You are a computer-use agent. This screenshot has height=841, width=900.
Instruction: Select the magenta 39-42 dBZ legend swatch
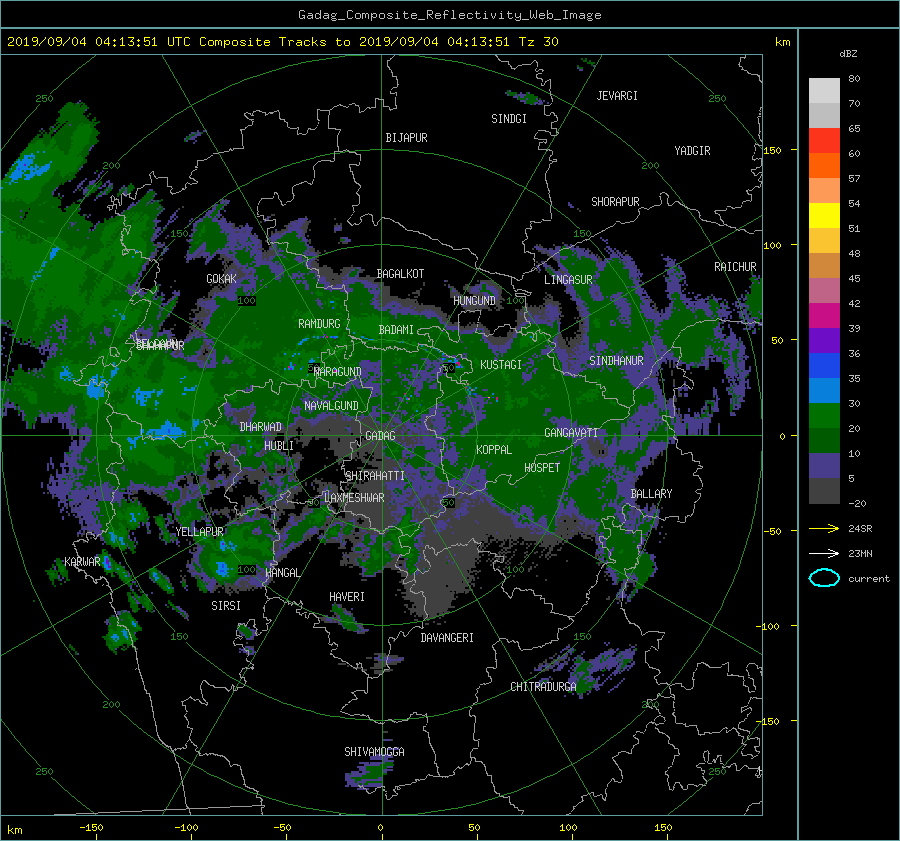(x=824, y=315)
